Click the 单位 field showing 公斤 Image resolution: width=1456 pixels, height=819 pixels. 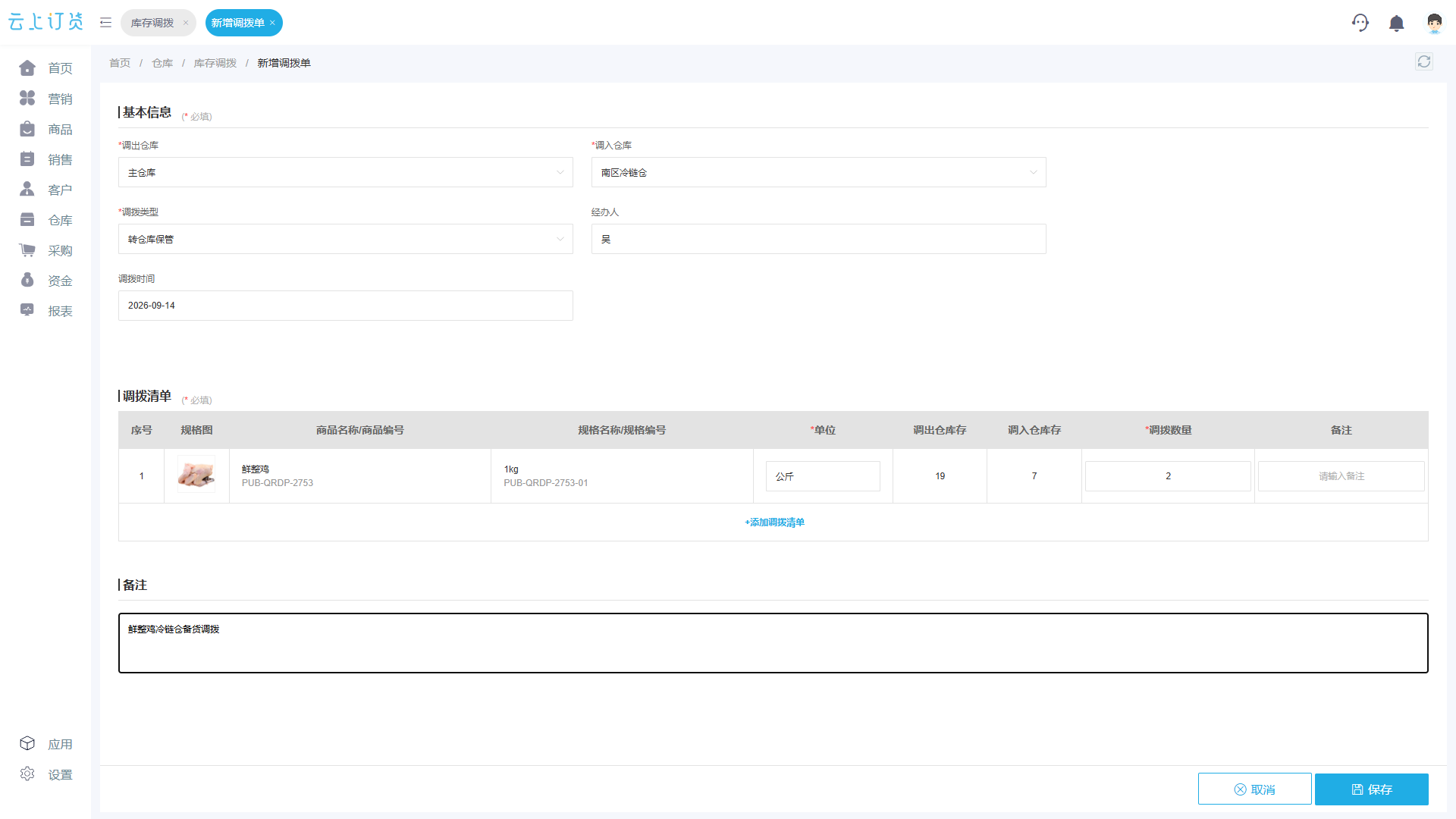823,476
